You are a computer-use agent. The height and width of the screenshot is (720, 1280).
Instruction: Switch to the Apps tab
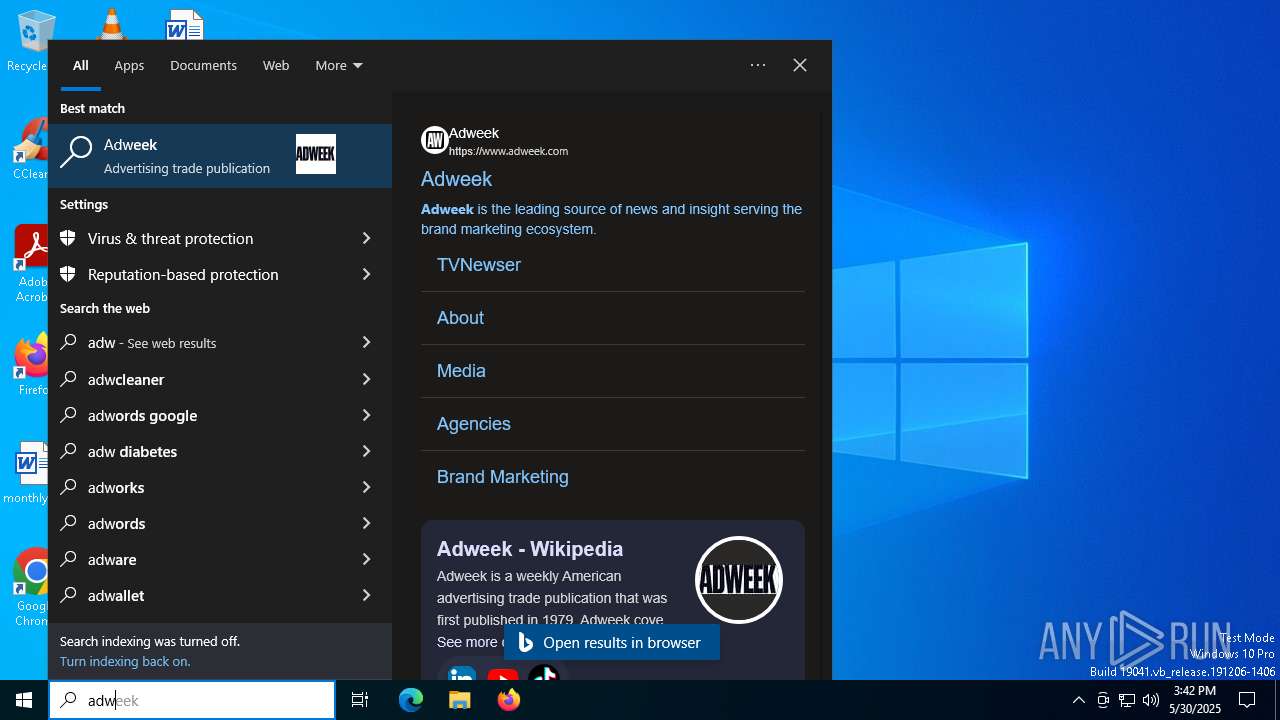click(129, 65)
